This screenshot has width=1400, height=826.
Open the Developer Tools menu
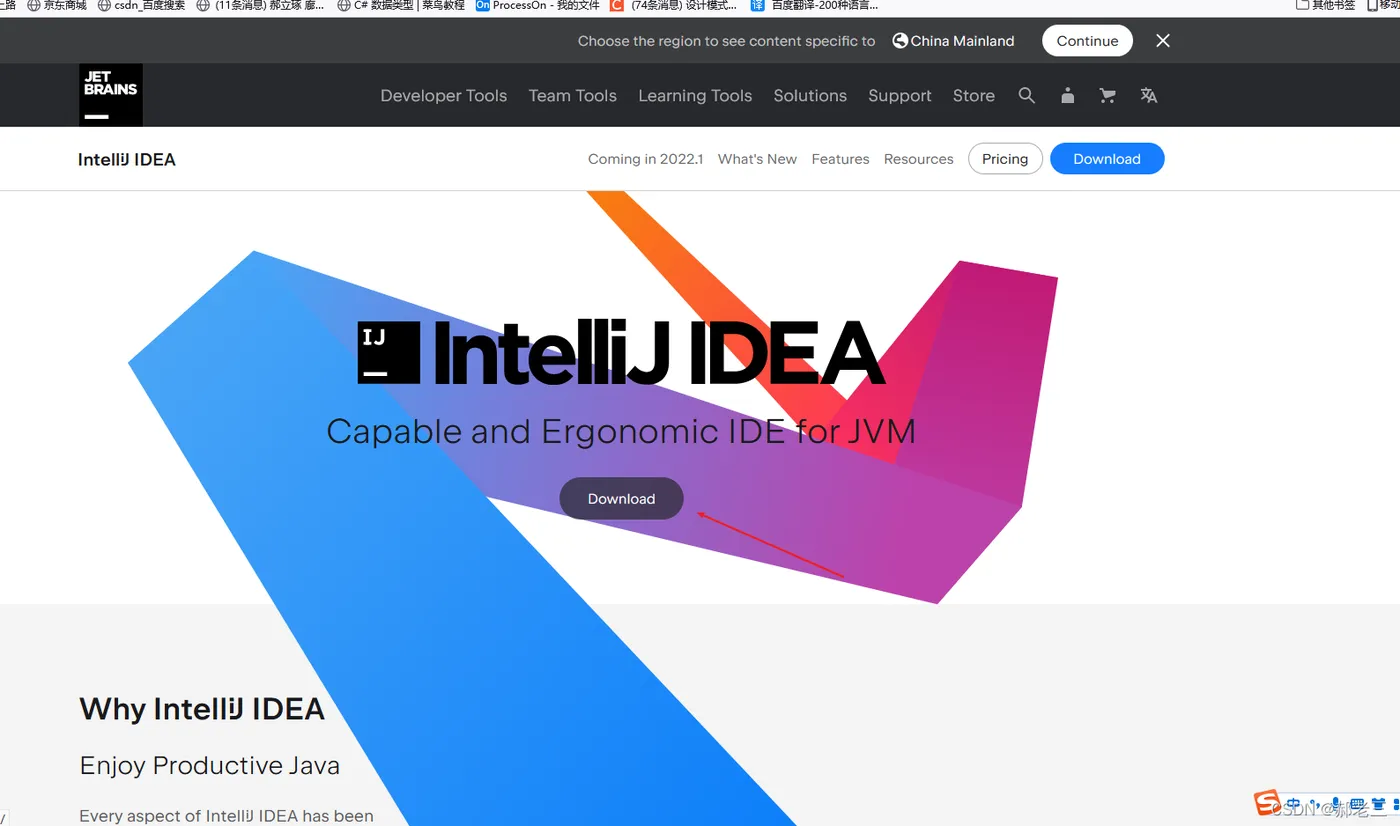444,96
